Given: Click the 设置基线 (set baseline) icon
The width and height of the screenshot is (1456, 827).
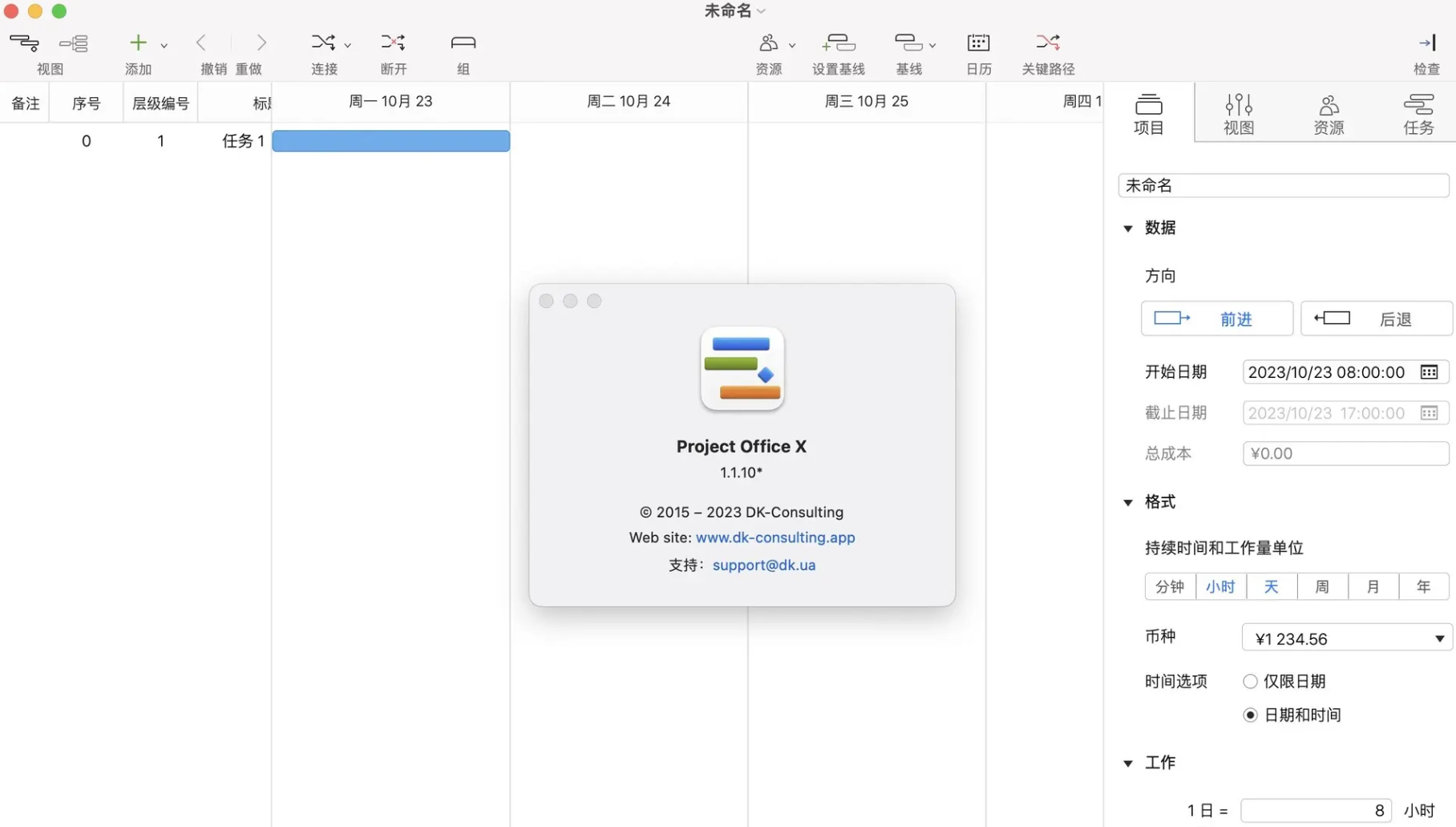Looking at the screenshot, I should [839, 51].
